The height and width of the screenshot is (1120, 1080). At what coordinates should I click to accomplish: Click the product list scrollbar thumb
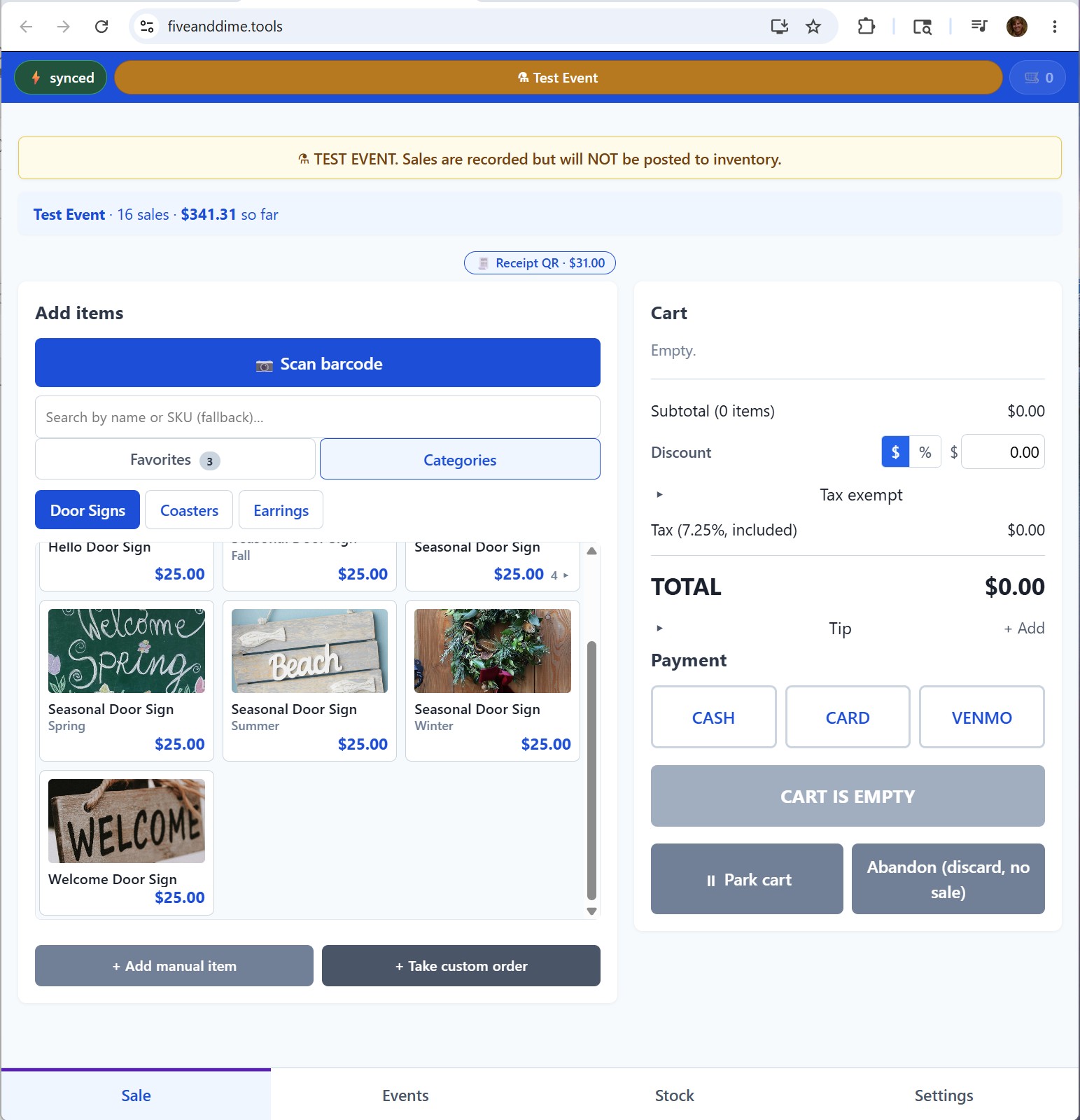click(591, 770)
